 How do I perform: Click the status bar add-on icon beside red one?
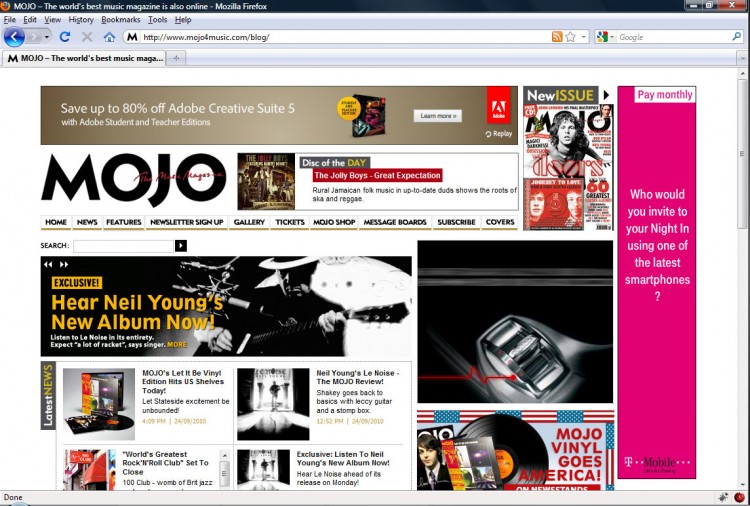tap(724, 497)
